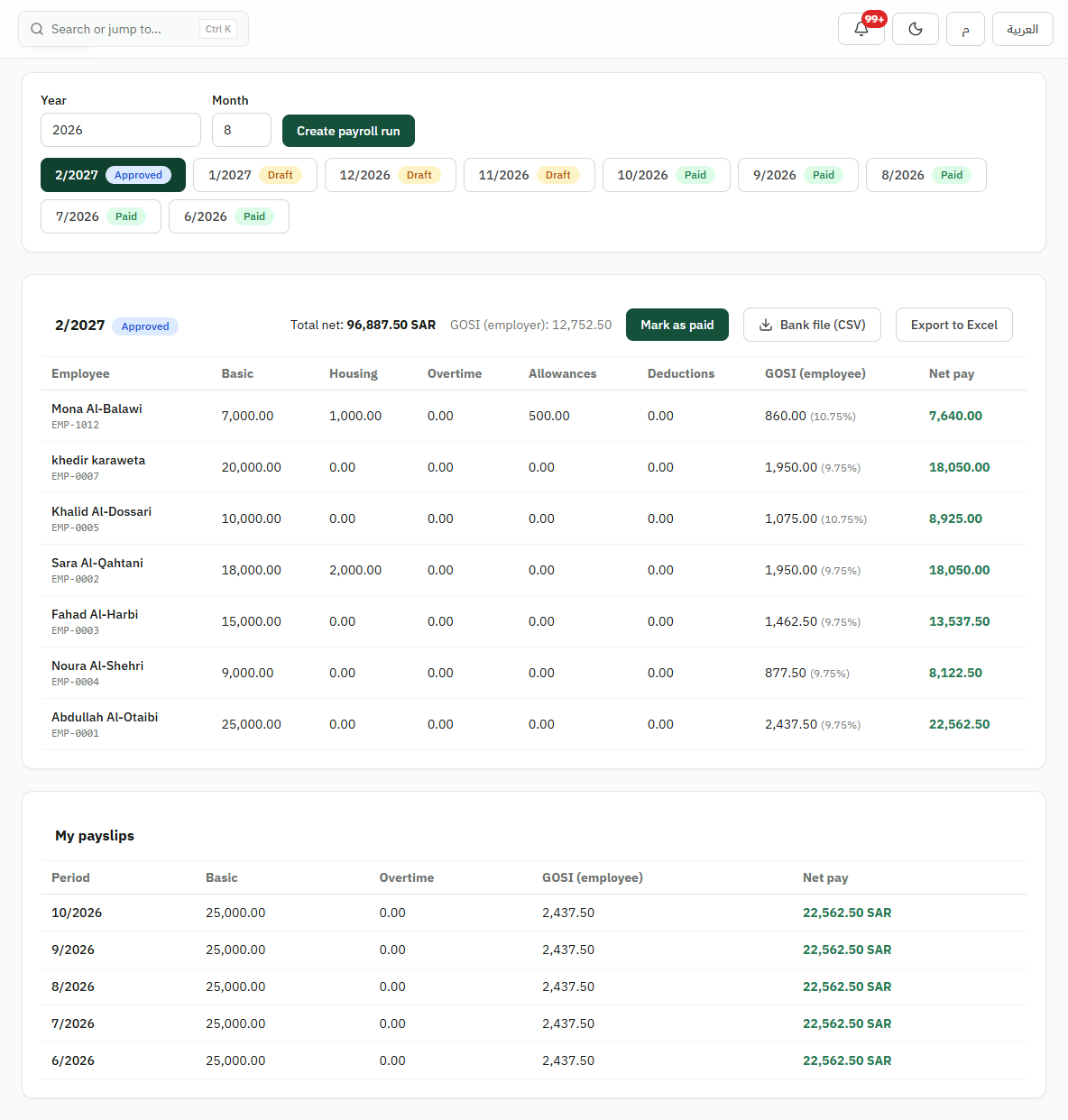Click the Period column header in payslips
Viewport: 1068px width, 1120px height.
70,877
